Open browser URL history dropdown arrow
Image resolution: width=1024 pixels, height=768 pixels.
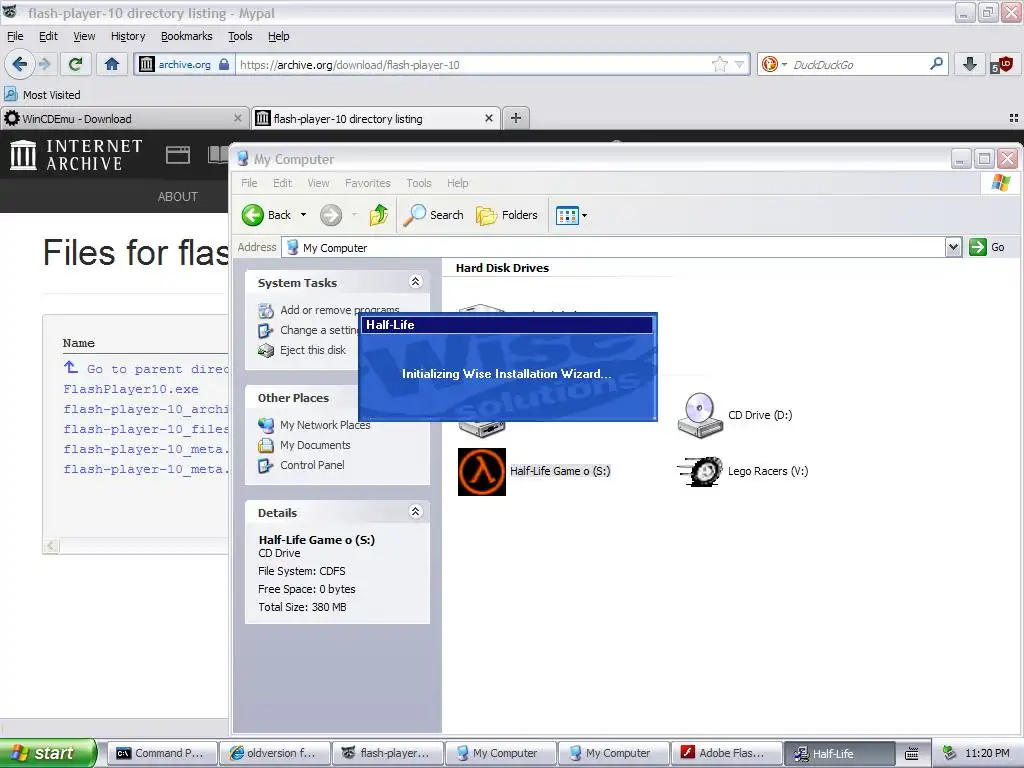(739, 64)
